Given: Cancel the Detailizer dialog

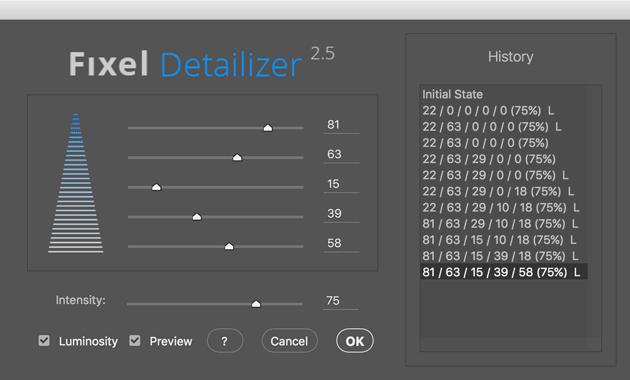Looking at the screenshot, I should pyautogui.click(x=289, y=341).
